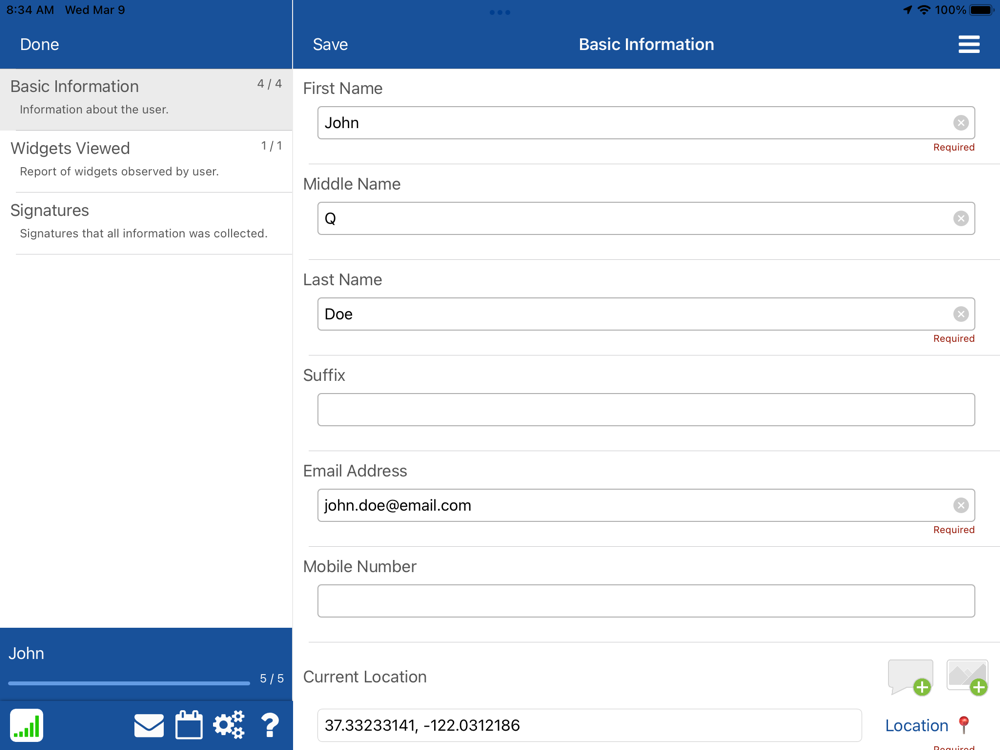Screen dimensions: 1000x750
Task: Select the Widgets Viewed section
Action: point(146,161)
